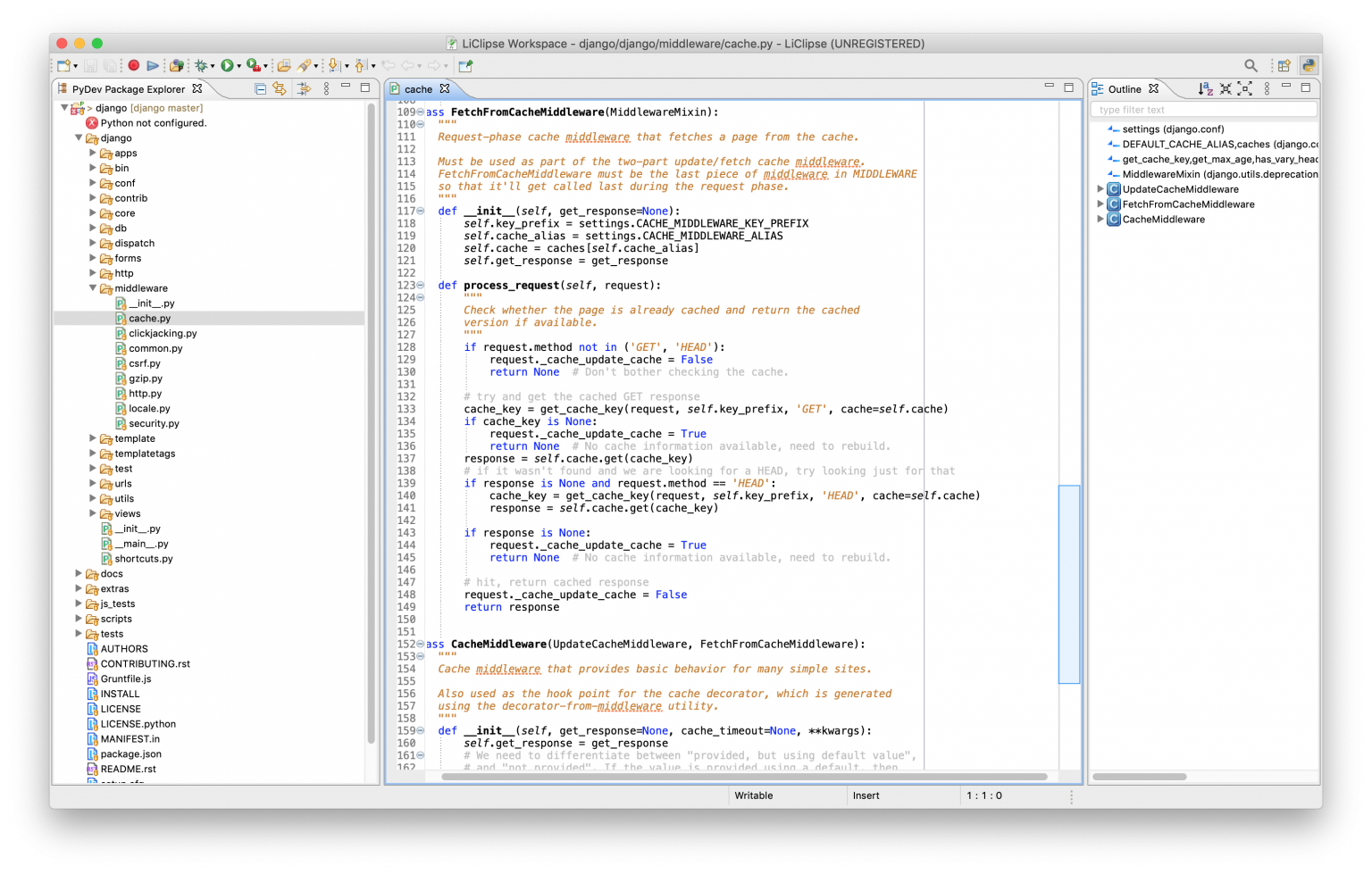This screenshot has width=1372, height=874.
Task: Expand the FetchFromCacheMiddleware outline node
Action: point(1100,204)
